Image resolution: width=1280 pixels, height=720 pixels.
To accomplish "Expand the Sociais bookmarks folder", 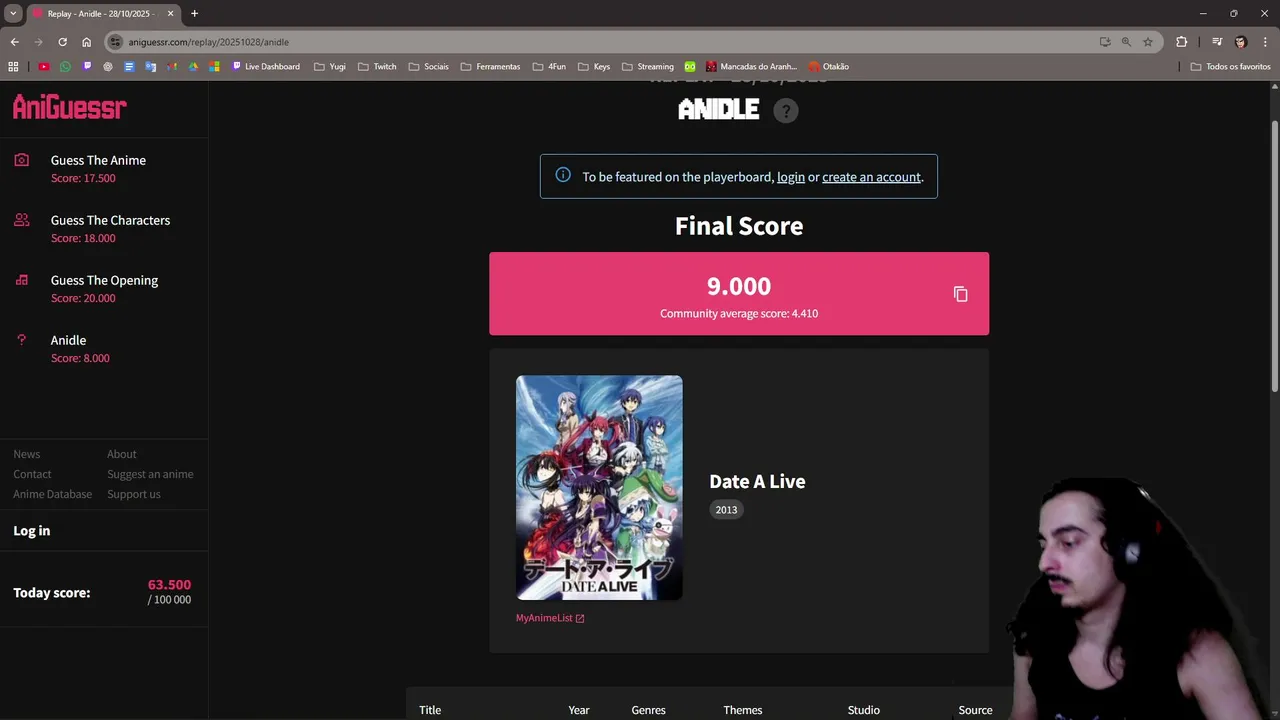I will click(x=428, y=67).
